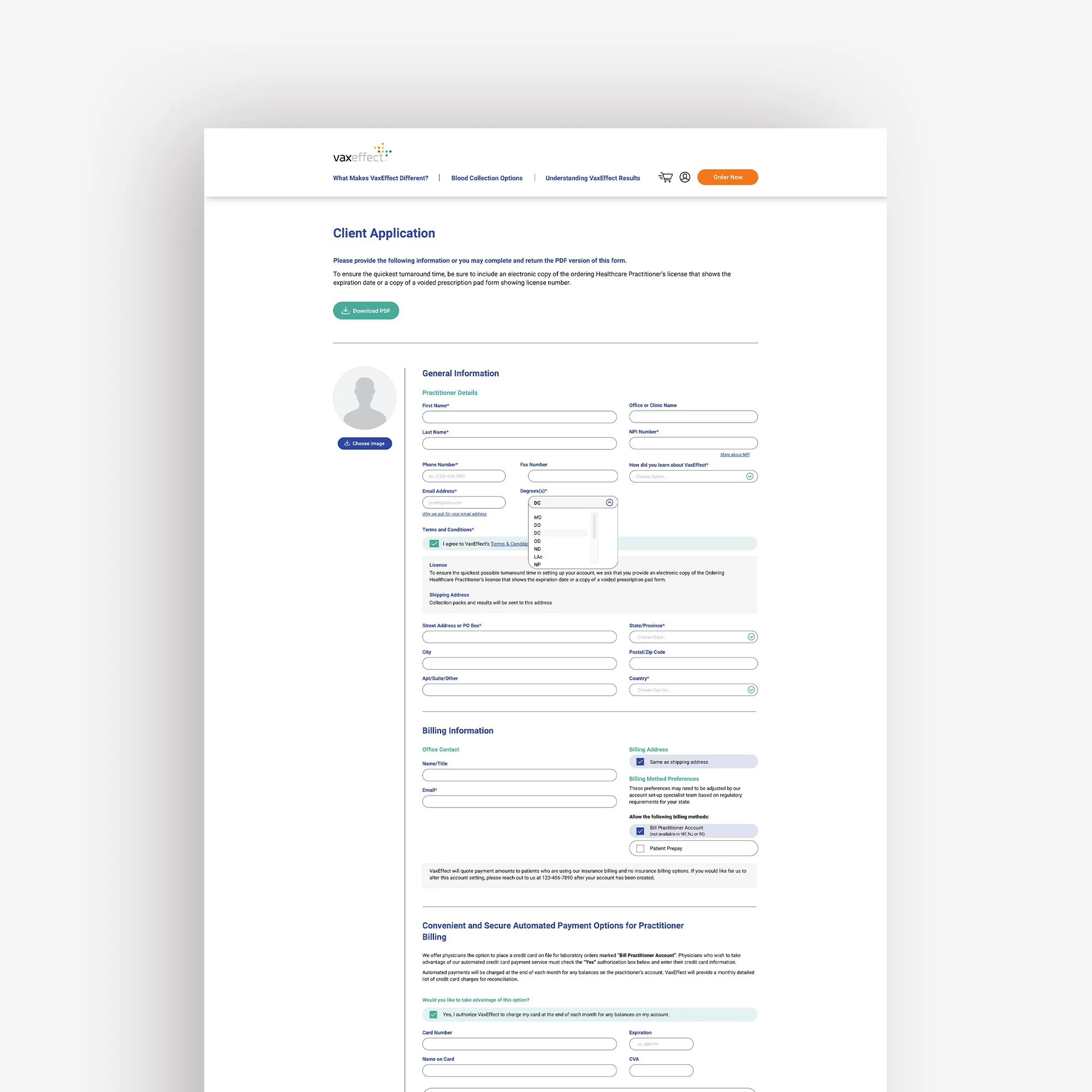Image resolution: width=1092 pixels, height=1092 pixels.
Task: Uncheck Bill Practitioner Account checkbox
Action: coord(640,831)
